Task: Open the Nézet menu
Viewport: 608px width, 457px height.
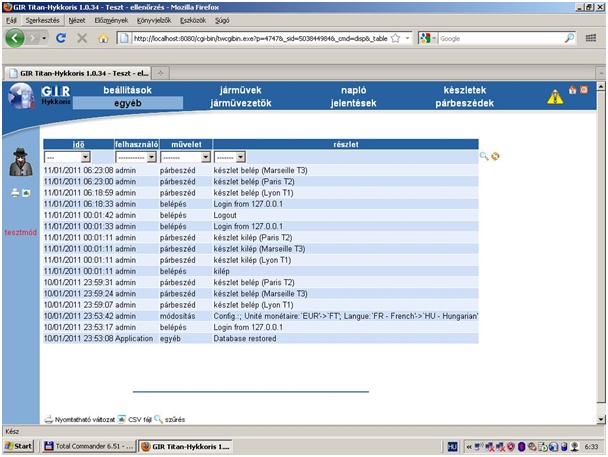Action: [x=76, y=20]
